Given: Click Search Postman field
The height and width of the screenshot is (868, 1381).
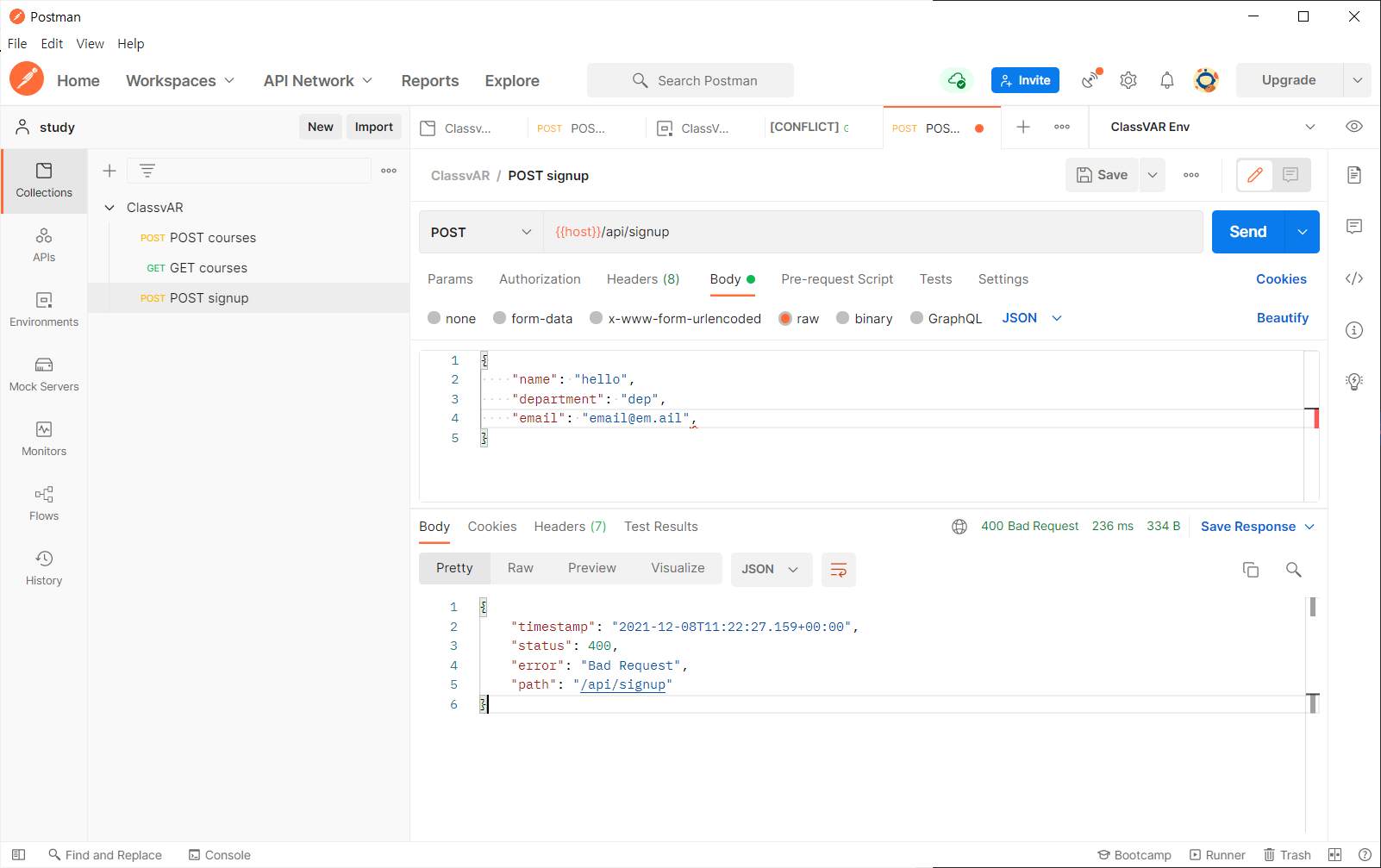Looking at the screenshot, I should click(690, 80).
